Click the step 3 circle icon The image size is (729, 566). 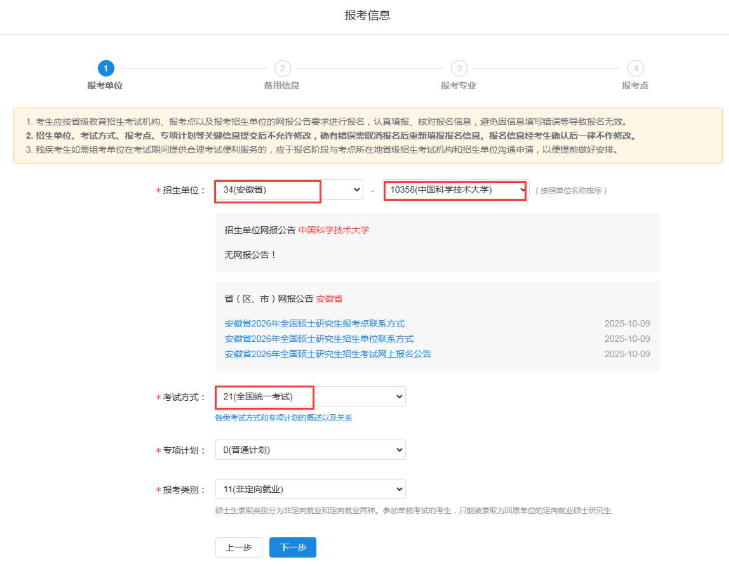pyautogui.click(x=458, y=68)
